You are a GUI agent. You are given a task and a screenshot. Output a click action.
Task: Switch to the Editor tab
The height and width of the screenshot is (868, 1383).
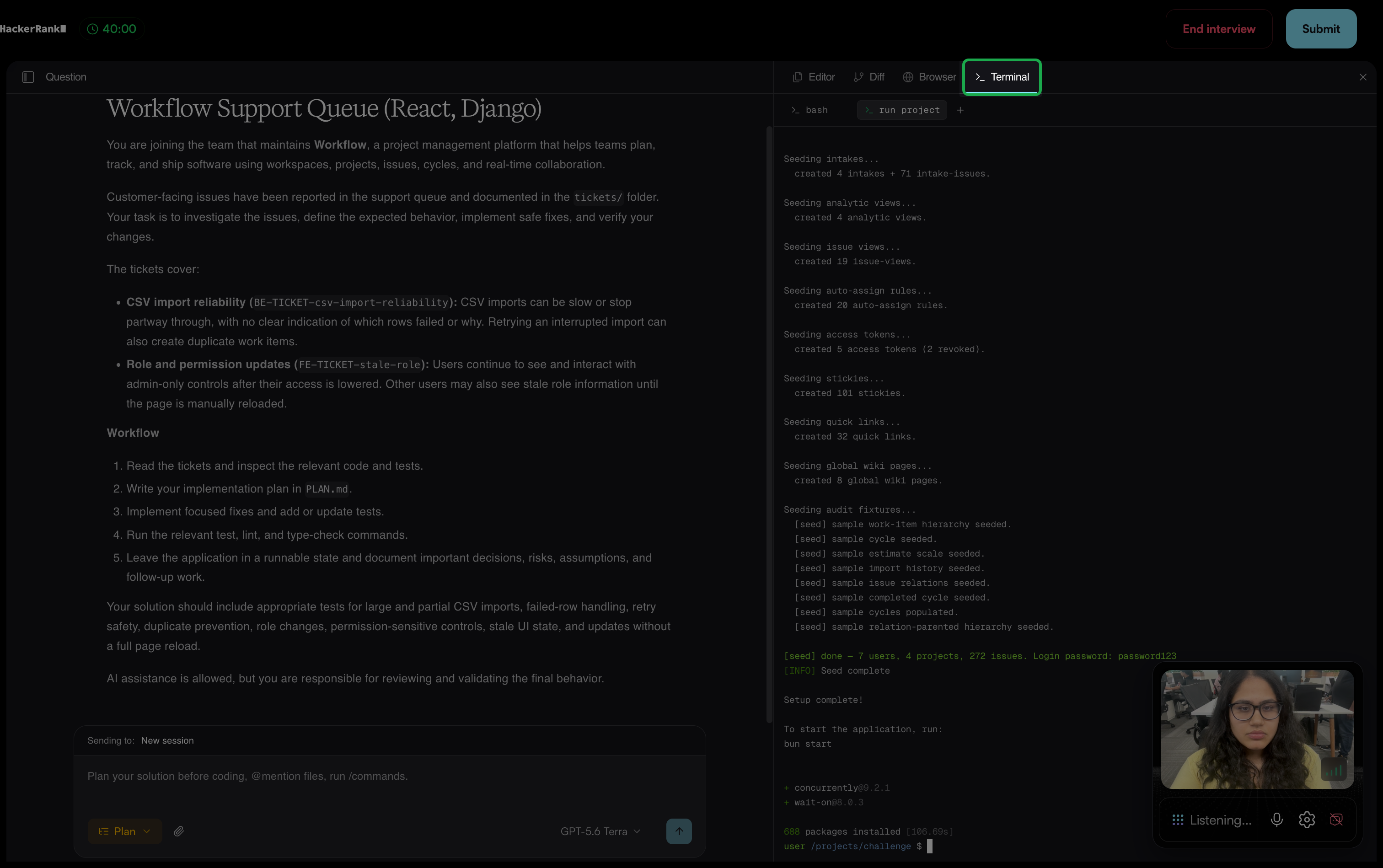814,77
